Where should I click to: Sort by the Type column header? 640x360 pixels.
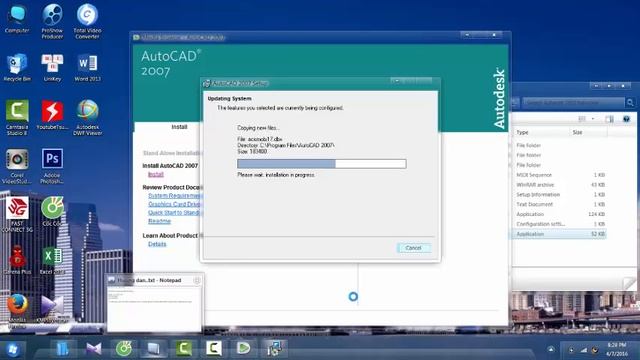(x=541, y=132)
